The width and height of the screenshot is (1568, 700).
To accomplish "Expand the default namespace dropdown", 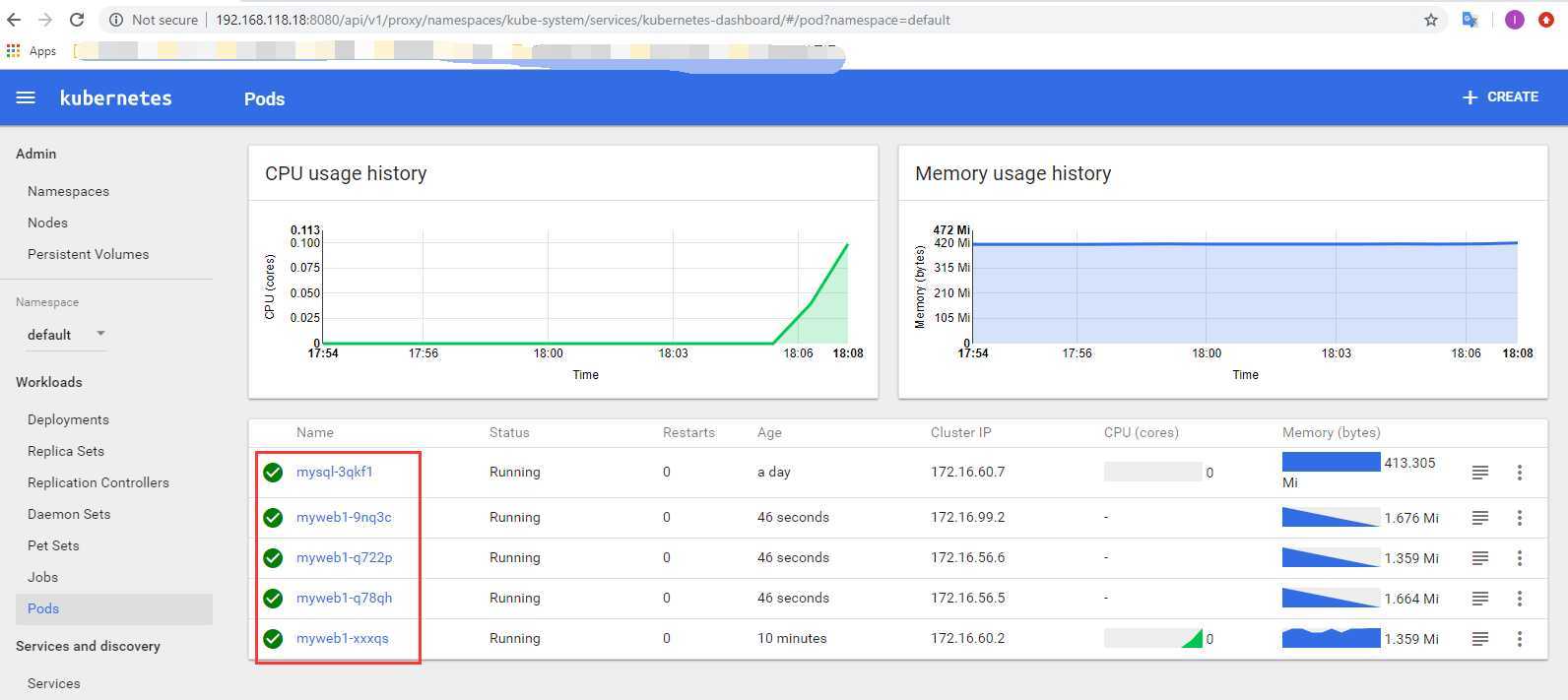I will tap(66, 335).
